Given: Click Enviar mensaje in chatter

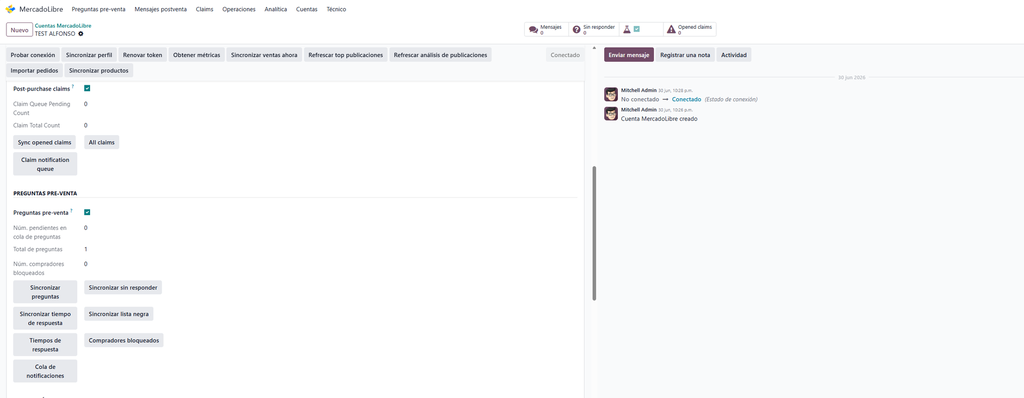Looking at the screenshot, I should click(629, 55).
